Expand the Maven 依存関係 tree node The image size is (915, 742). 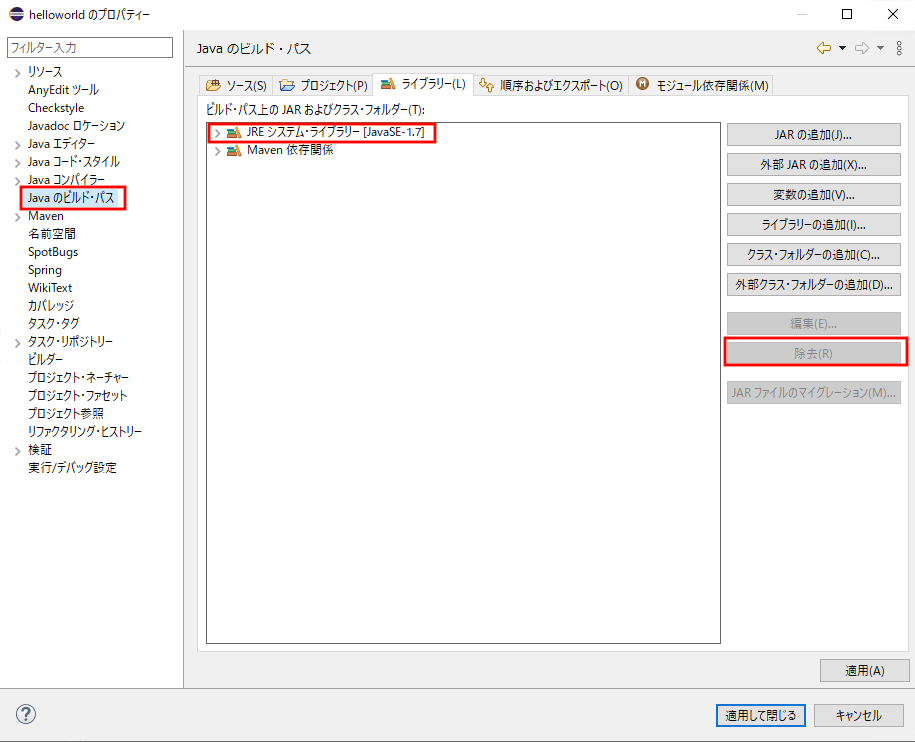(x=216, y=151)
